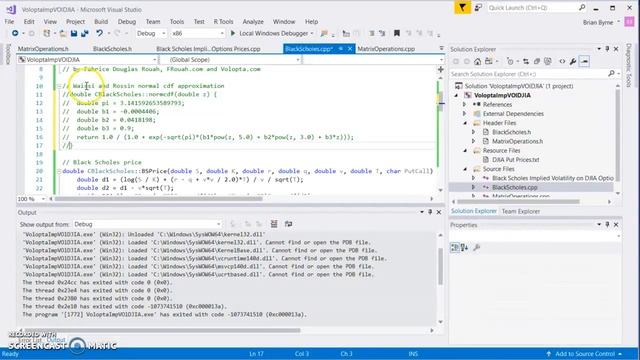Click the Brian Byrne account name
This screenshot has height=360, width=640.
[598, 22]
